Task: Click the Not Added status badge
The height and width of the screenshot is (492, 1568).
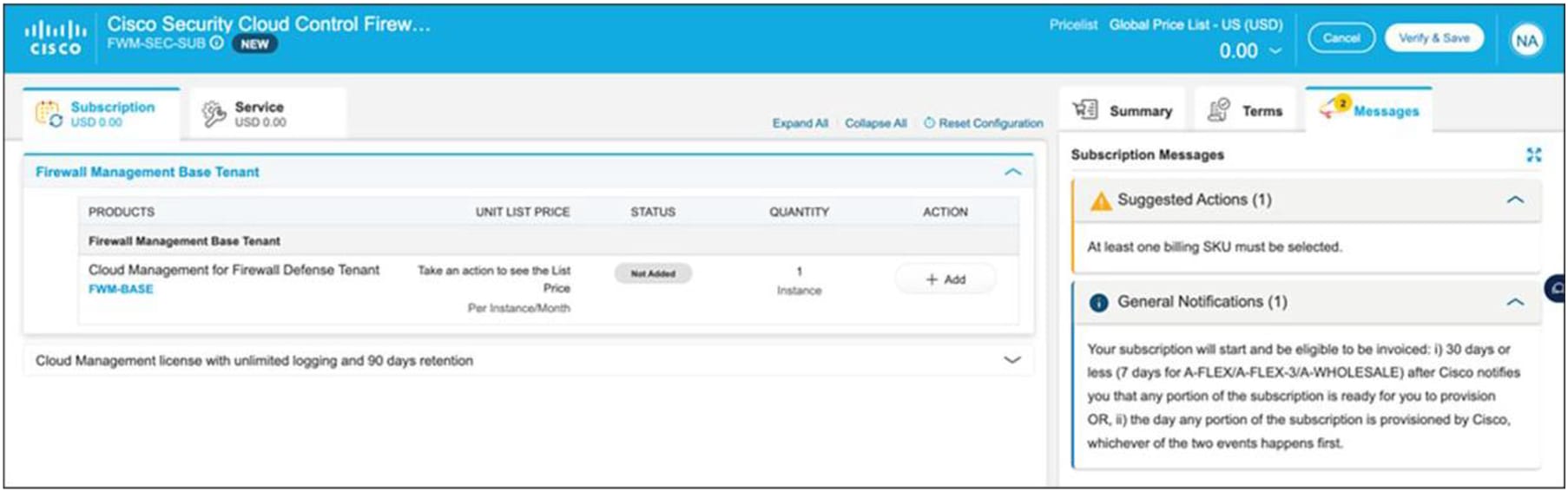Action: 653,273
